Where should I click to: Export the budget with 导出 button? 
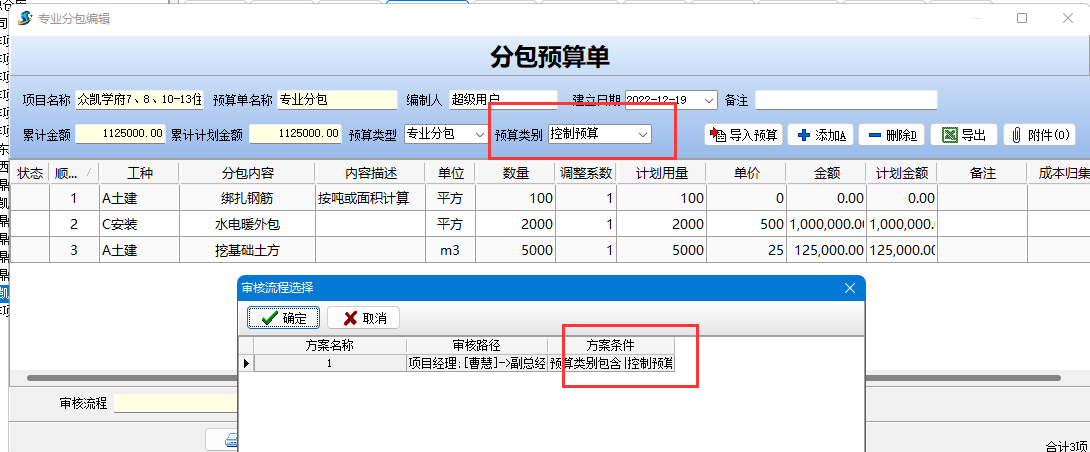tap(964, 135)
